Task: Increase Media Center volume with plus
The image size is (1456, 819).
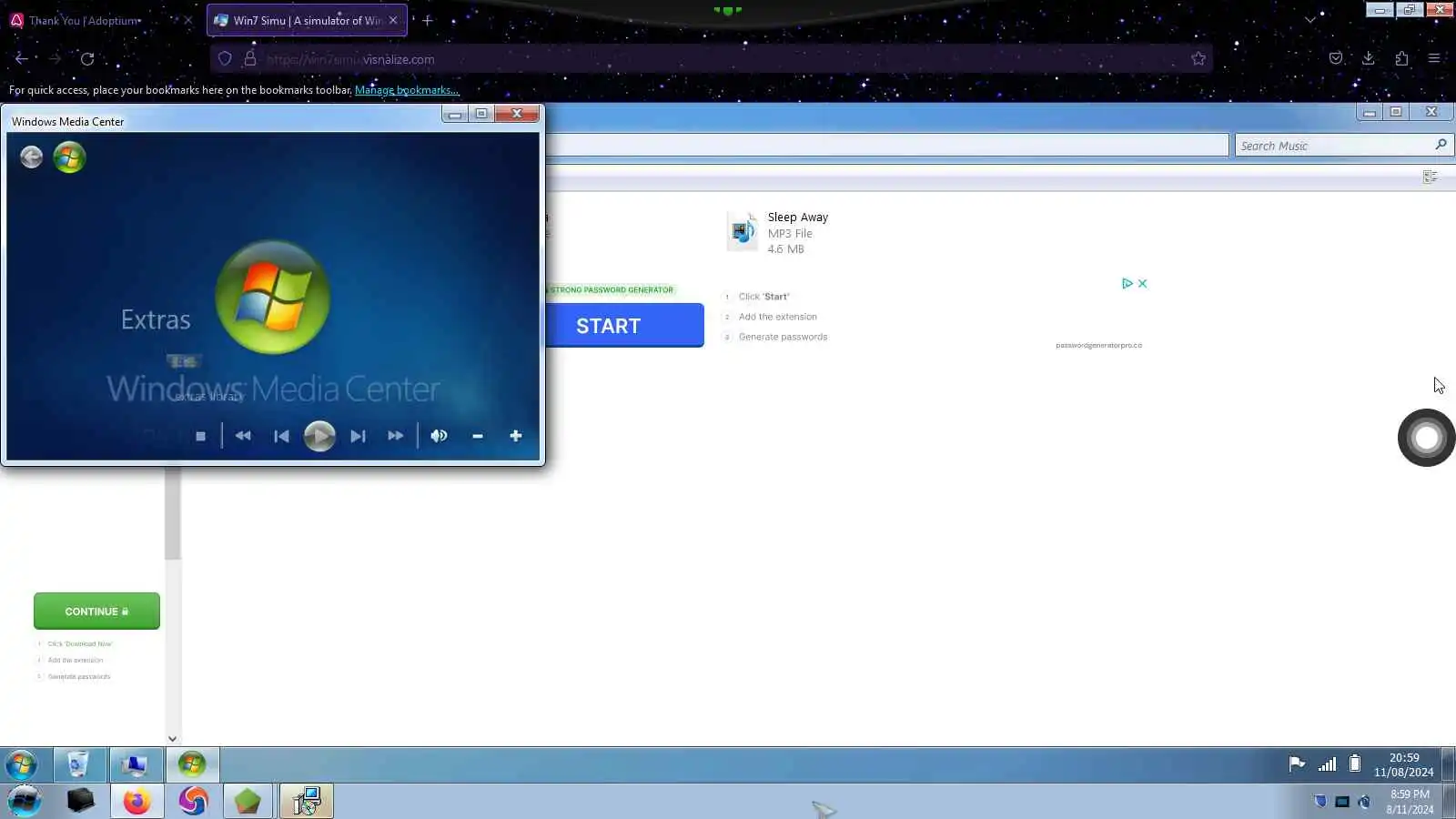Action: (x=515, y=436)
